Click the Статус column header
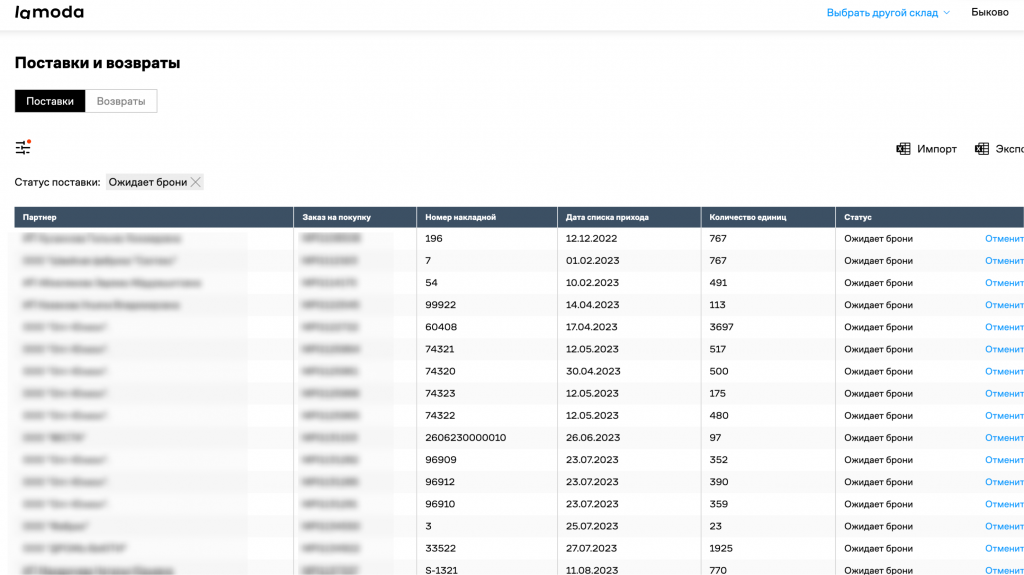The width and height of the screenshot is (1024, 575). 858,217
